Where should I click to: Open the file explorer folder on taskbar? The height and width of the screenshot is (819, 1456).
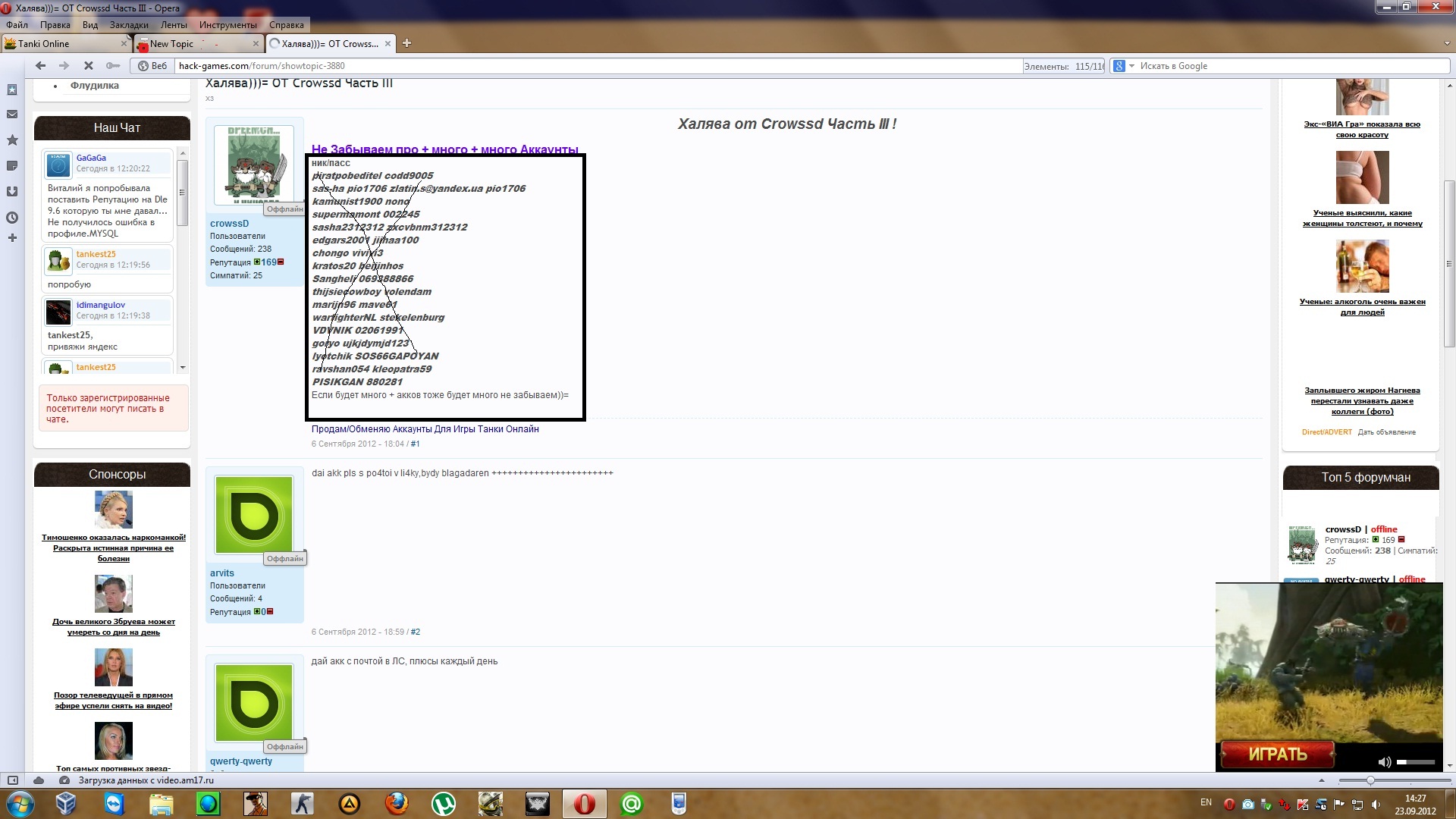pos(161,804)
